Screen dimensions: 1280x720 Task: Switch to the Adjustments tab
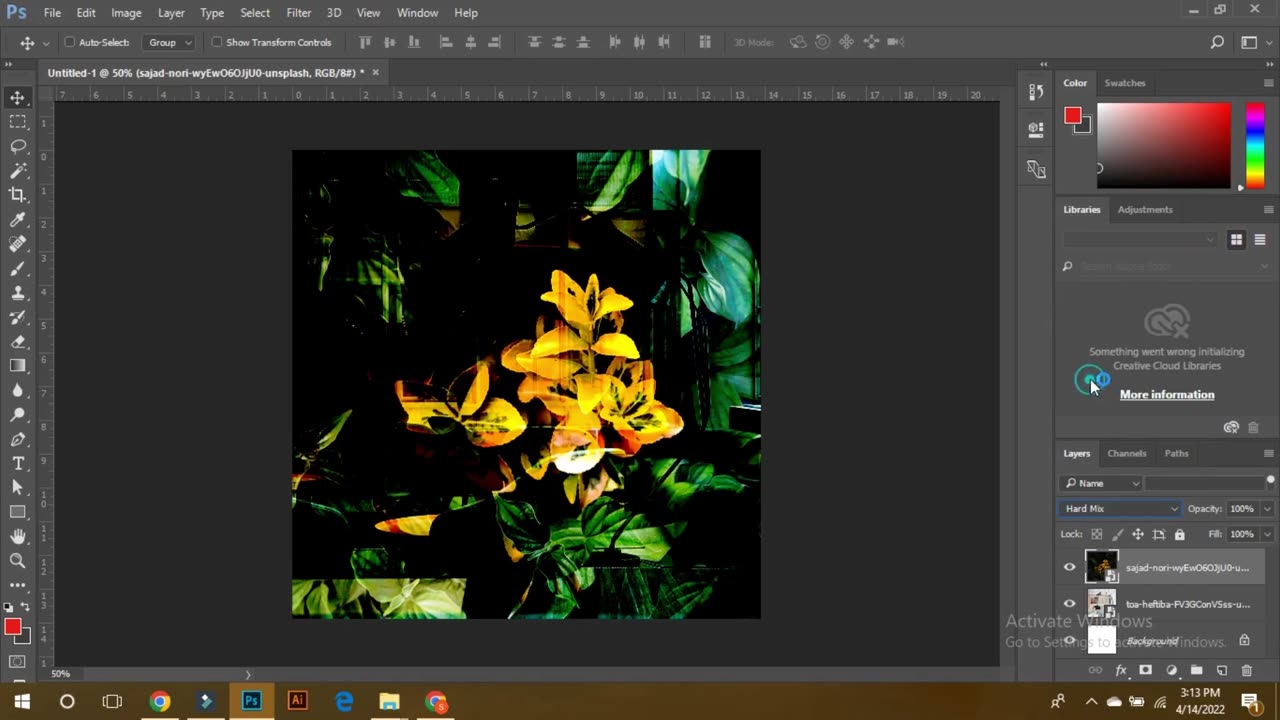point(1145,209)
